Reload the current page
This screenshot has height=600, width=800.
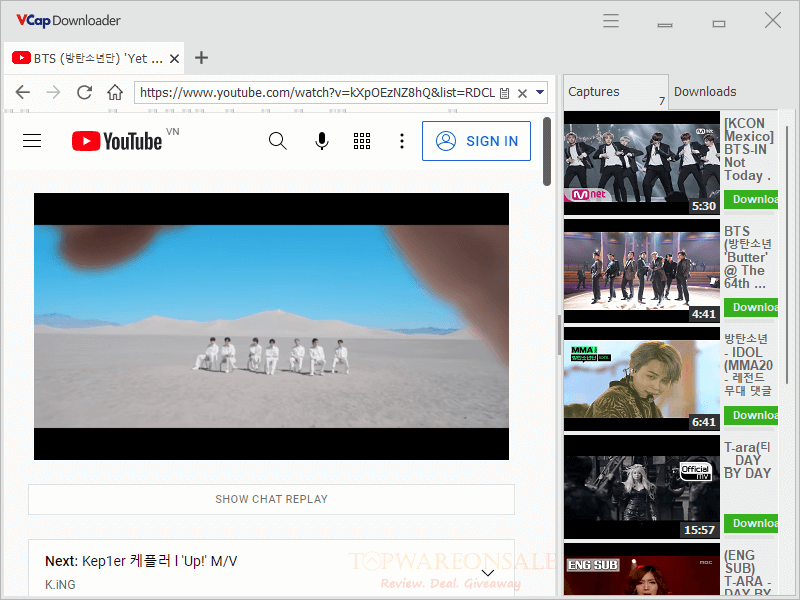(x=84, y=92)
